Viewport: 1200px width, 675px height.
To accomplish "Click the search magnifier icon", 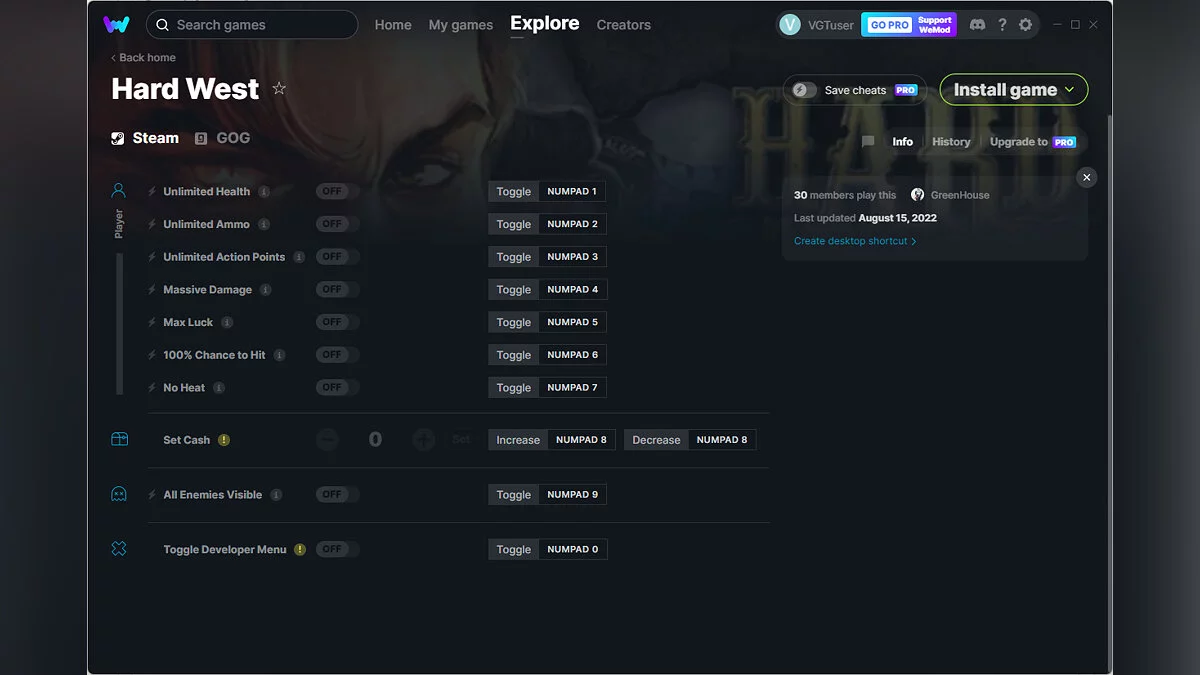I will click(163, 25).
